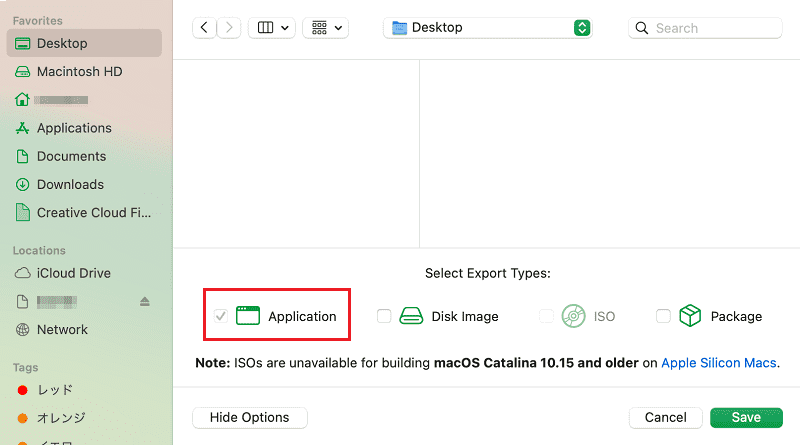Click the Hide Options button
Screen dimensions: 800x445
pyautogui.click(x=249, y=417)
